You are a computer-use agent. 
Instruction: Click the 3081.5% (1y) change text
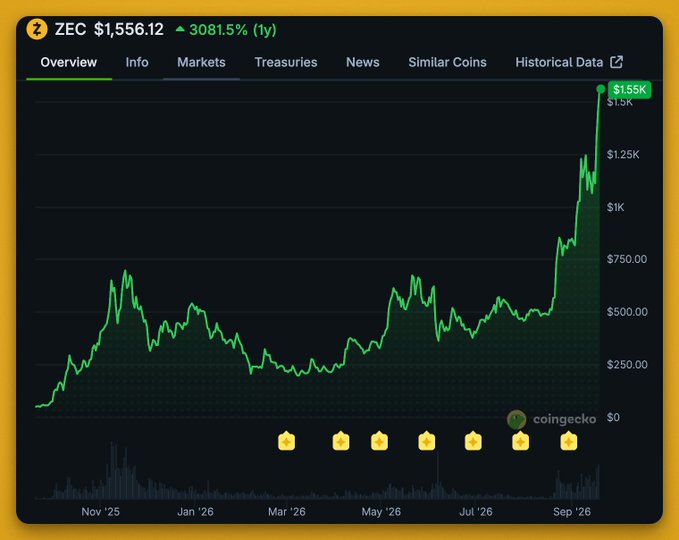233,30
